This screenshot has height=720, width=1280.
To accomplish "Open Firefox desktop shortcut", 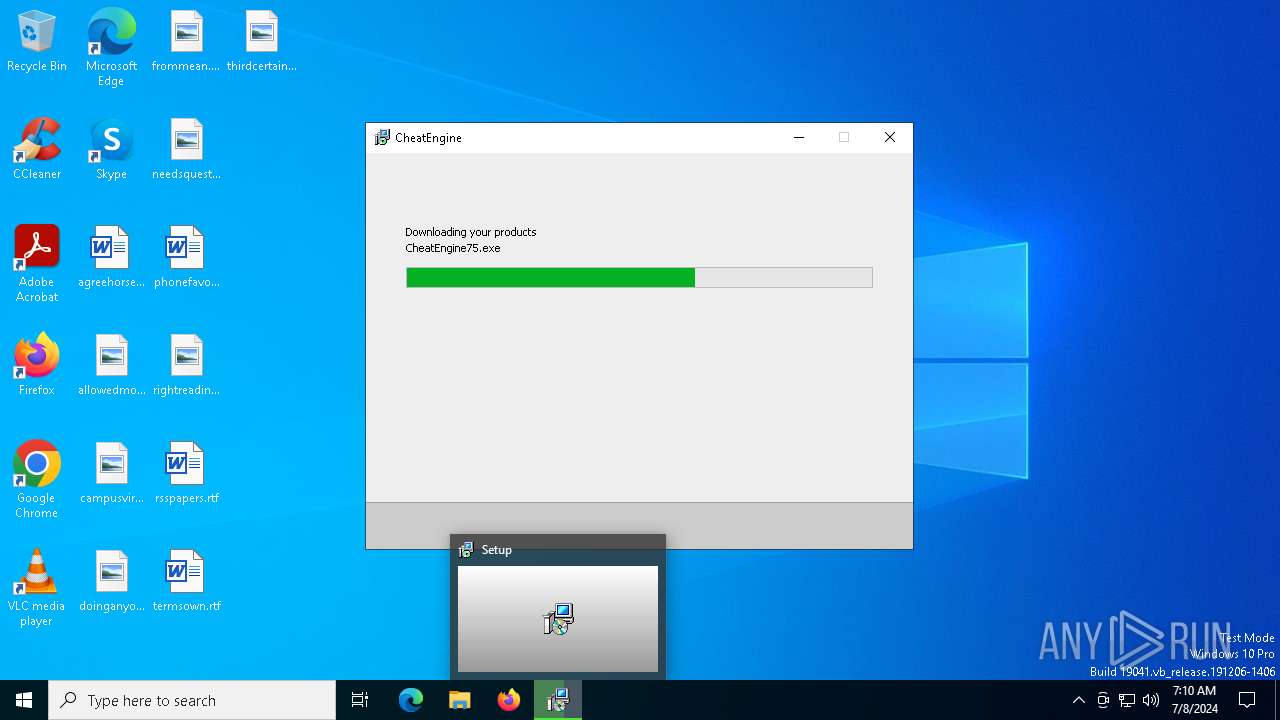I will 37,365.
